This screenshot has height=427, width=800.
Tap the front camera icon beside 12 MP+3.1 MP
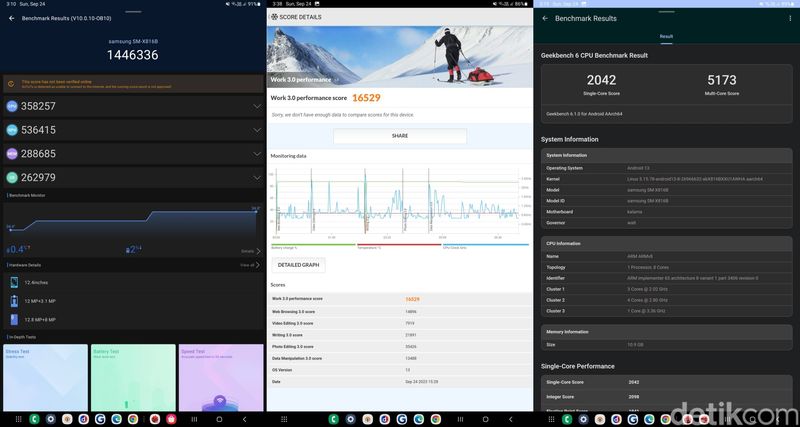pos(14,301)
